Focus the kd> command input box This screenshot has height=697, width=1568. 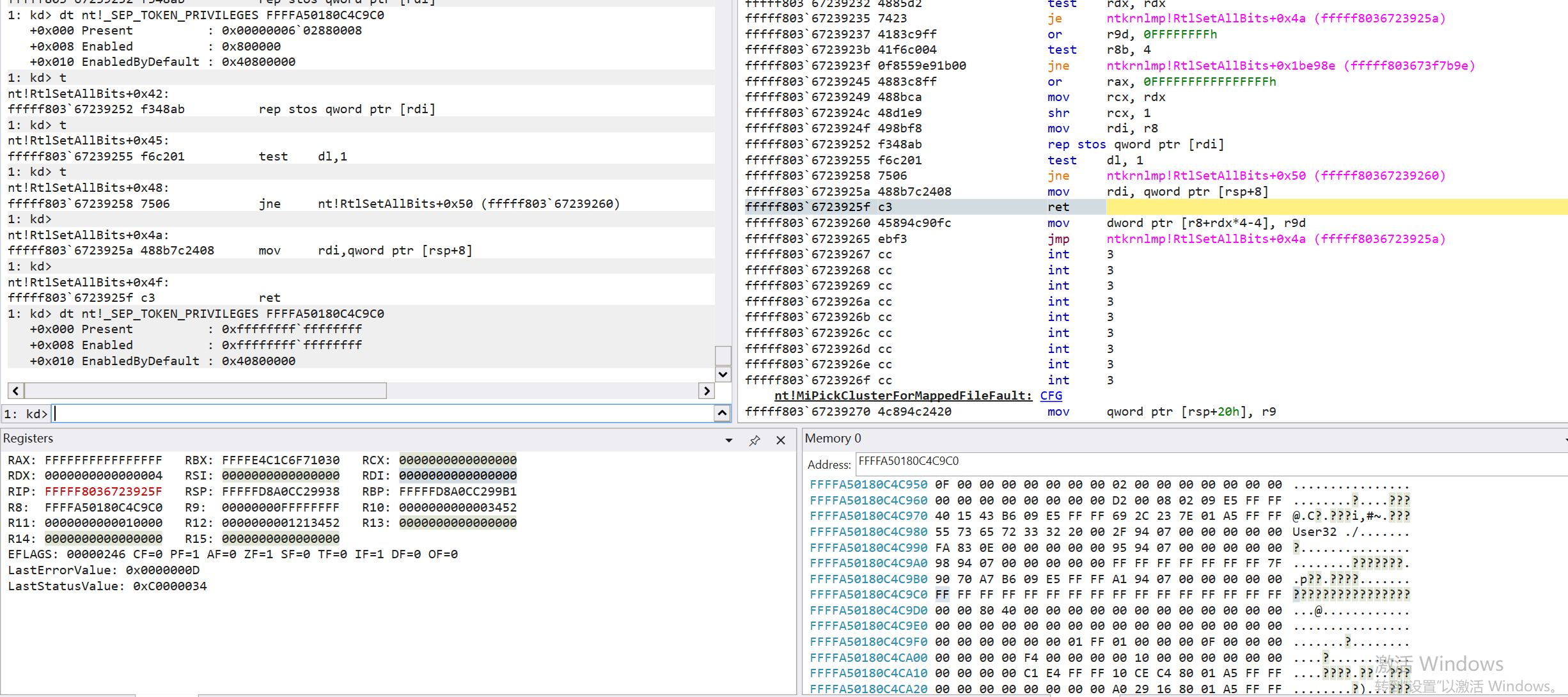tap(382, 414)
